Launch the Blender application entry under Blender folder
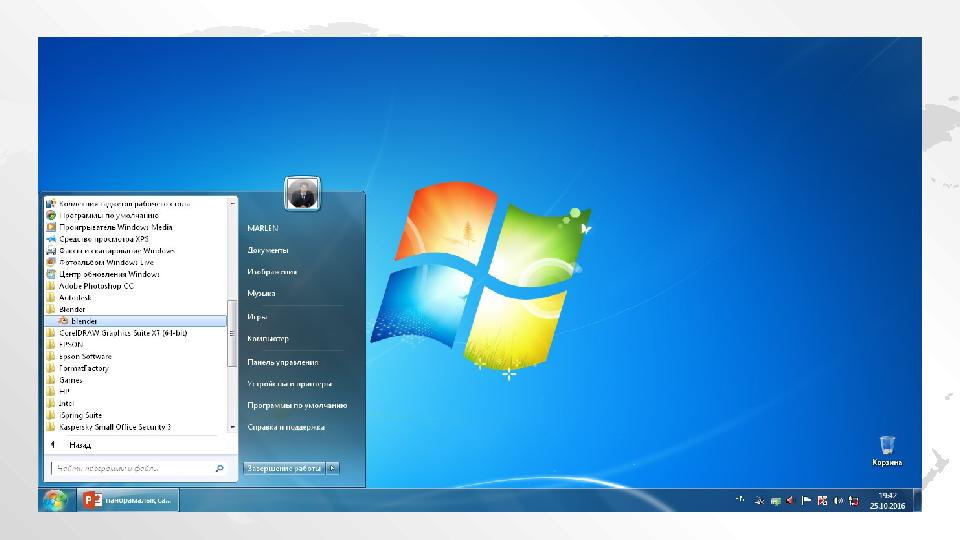 pyautogui.click(x=135, y=321)
